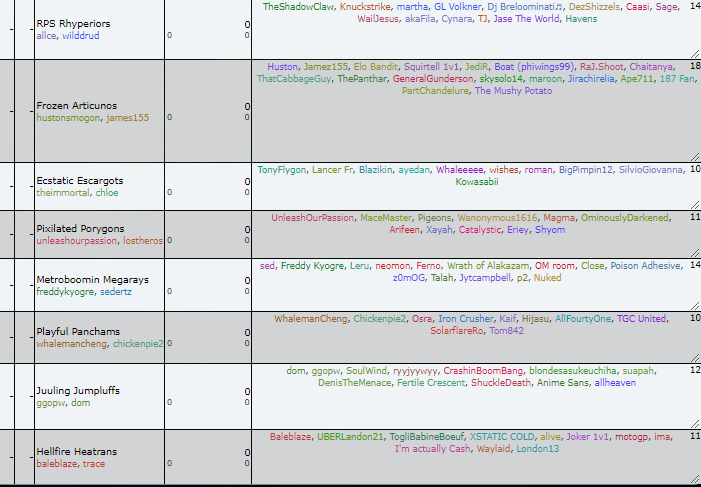
Task: Click player TheShadowClaw in the roster
Action: click(x=299, y=7)
